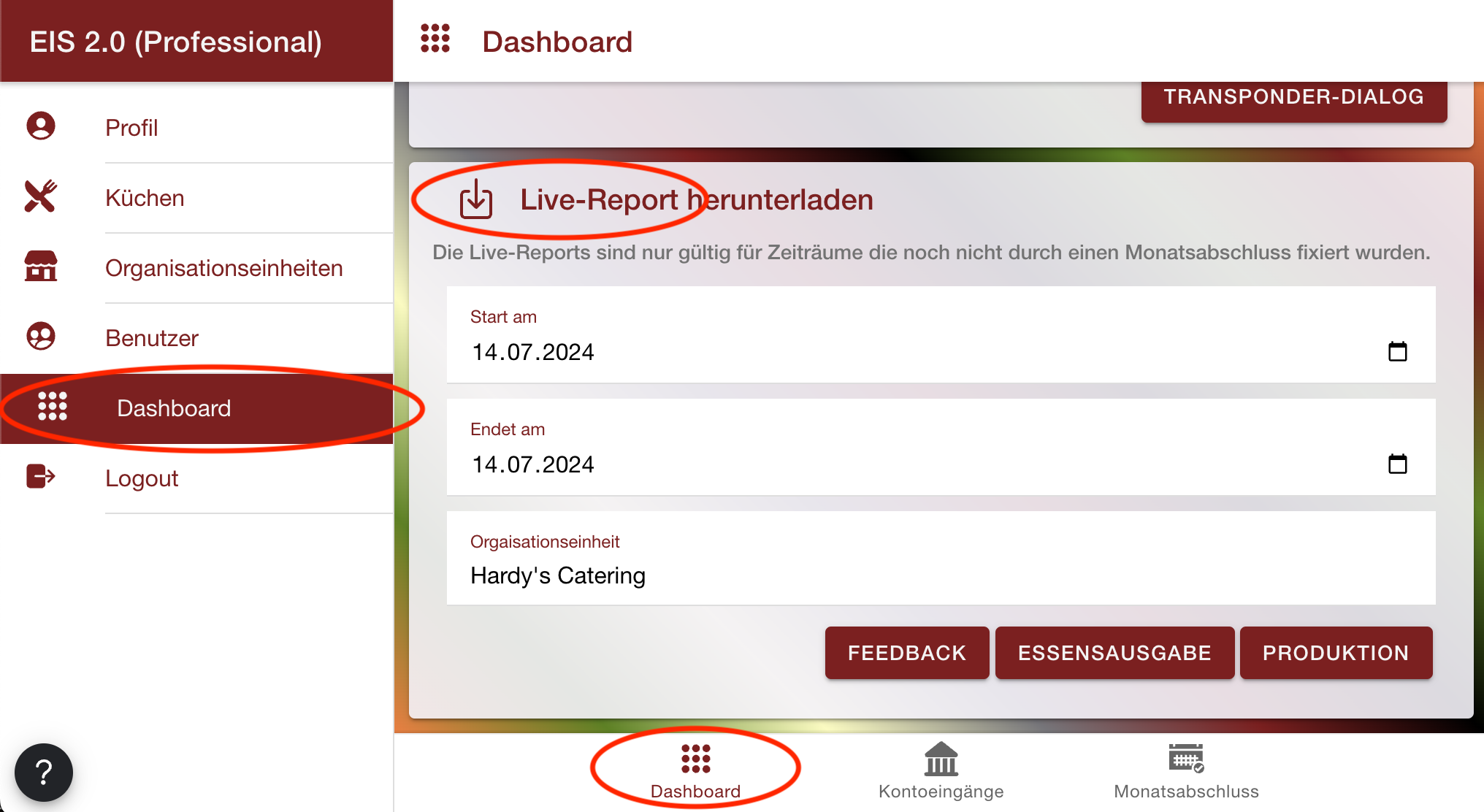Click the Küchen fork and knife icon
The image size is (1484, 812).
[x=41, y=196]
